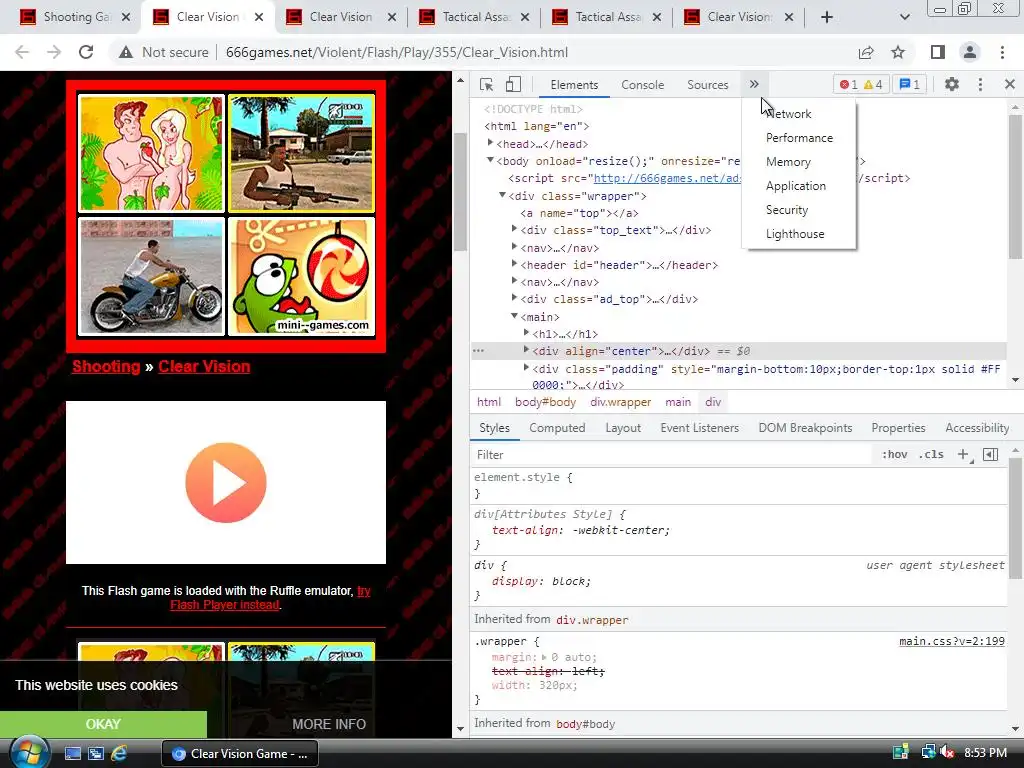This screenshot has height=768, width=1024.
Task: Open the tab search dropdown arrow
Action: [904, 17]
